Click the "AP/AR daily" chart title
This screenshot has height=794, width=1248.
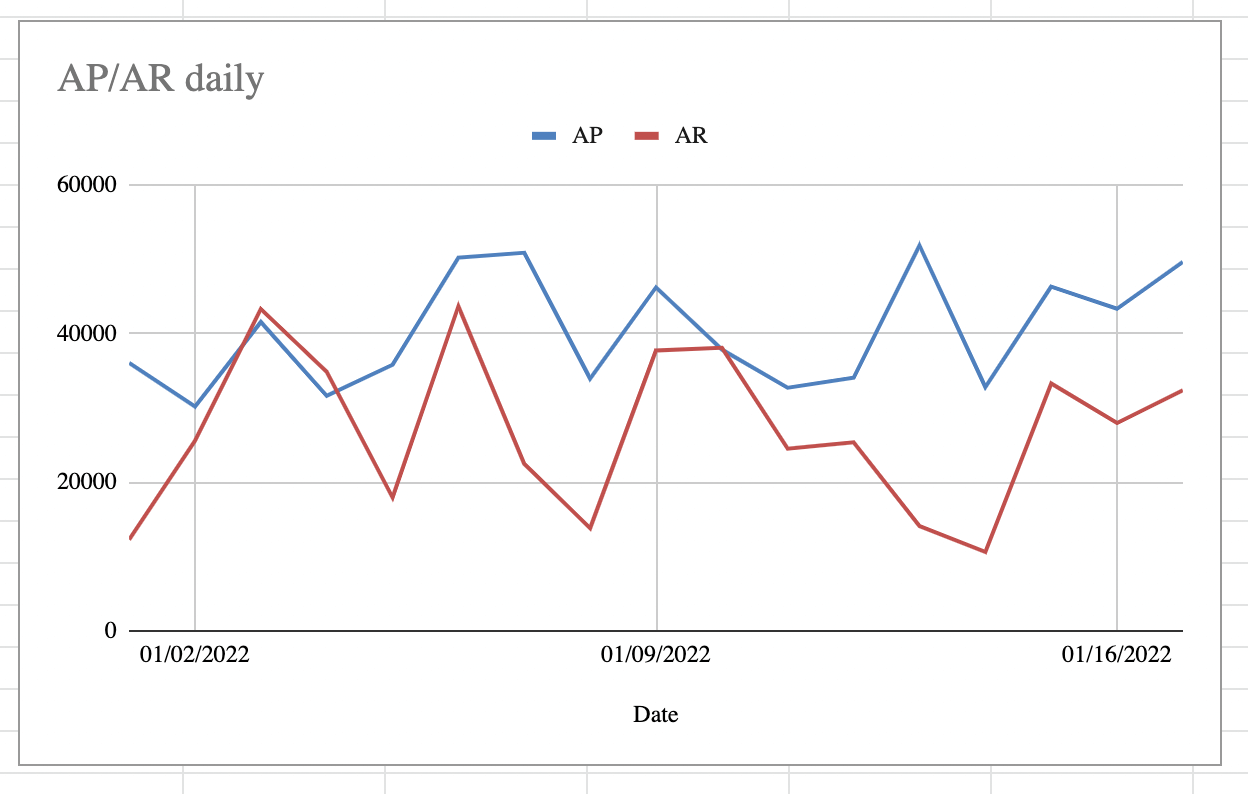(x=161, y=79)
